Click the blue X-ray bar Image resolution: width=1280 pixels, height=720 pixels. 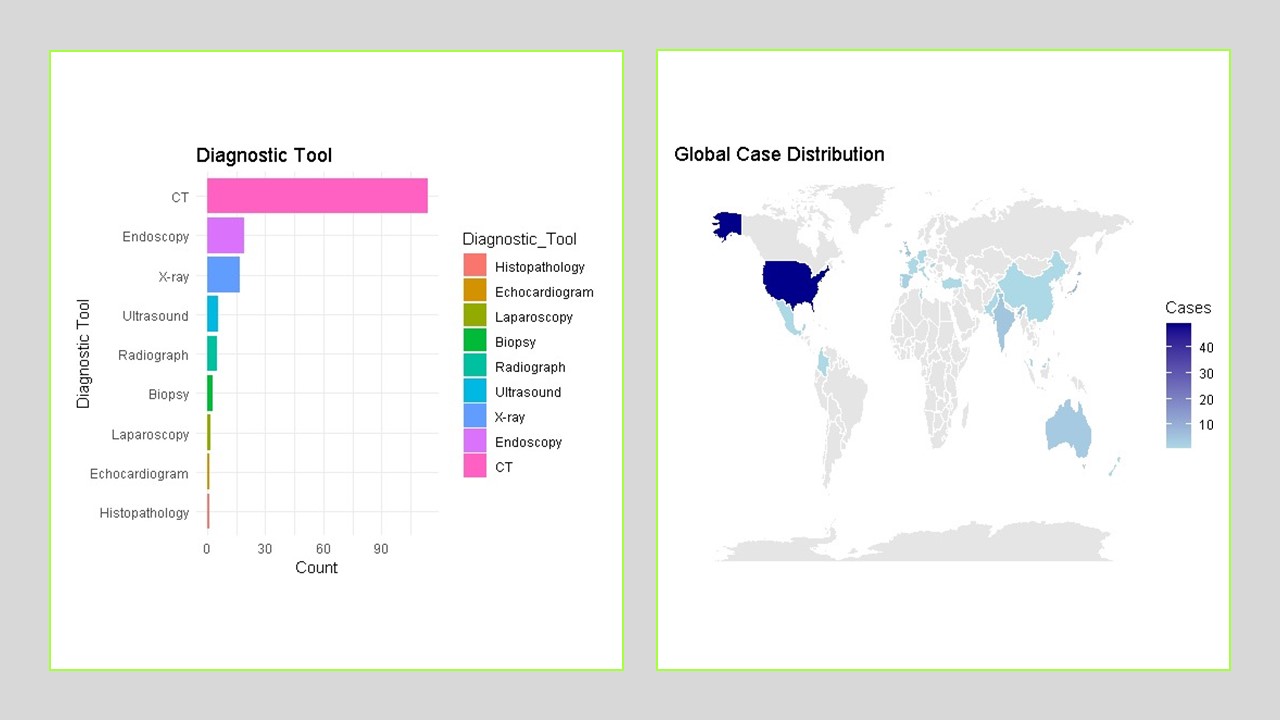pos(223,275)
